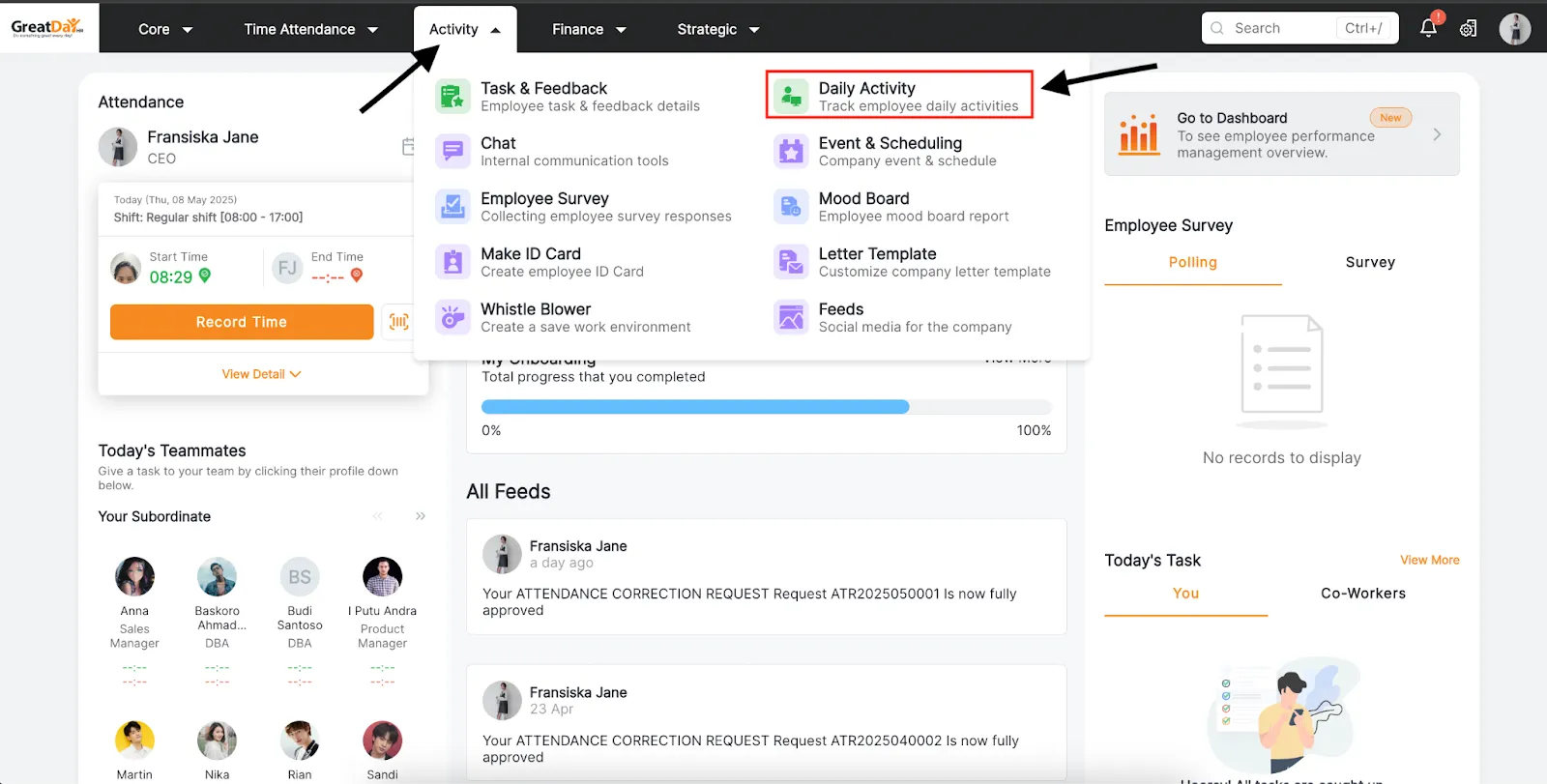Click the Make ID Card icon
This screenshot has width=1547, height=784.
tap(452, 262)
